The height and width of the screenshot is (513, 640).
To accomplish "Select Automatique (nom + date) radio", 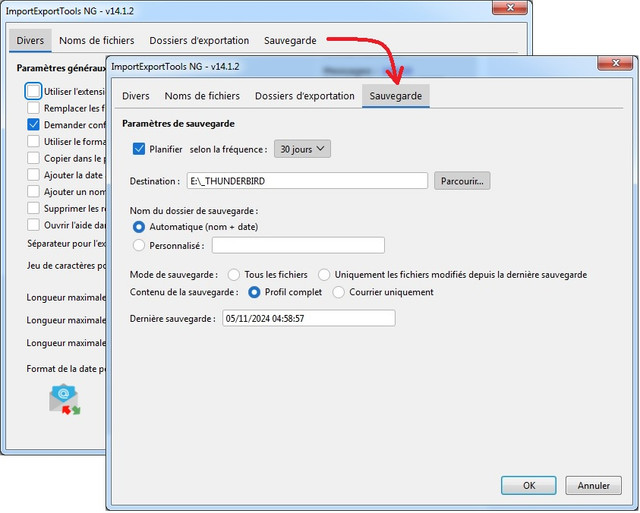I will pyautogui.click(x=139, y=227).
